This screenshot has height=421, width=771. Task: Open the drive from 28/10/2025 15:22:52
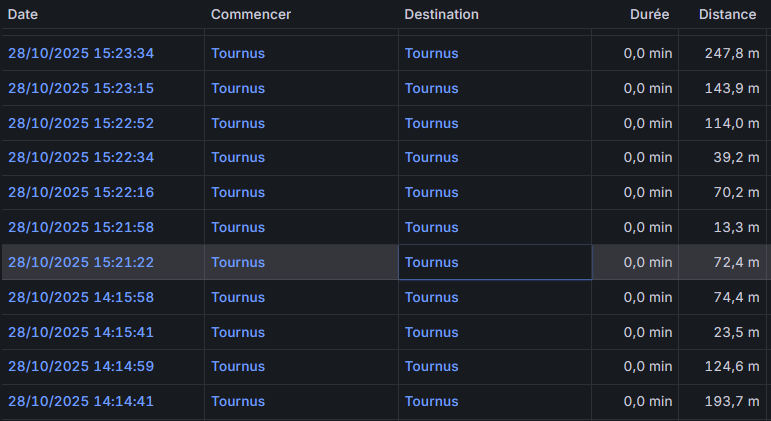[x=81, y=123]
